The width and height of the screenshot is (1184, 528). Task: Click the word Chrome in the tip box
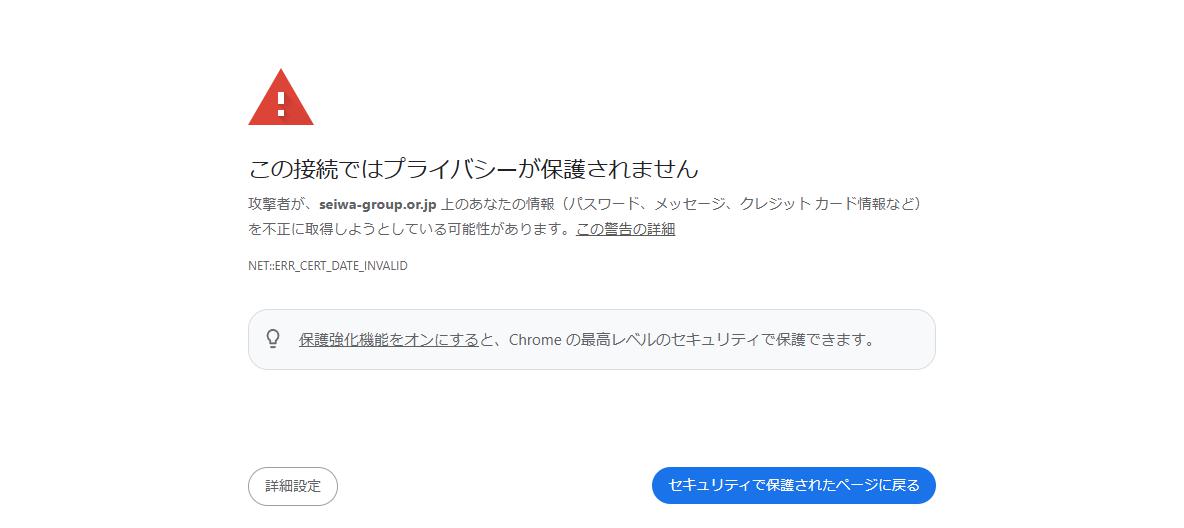pos(535,339)
